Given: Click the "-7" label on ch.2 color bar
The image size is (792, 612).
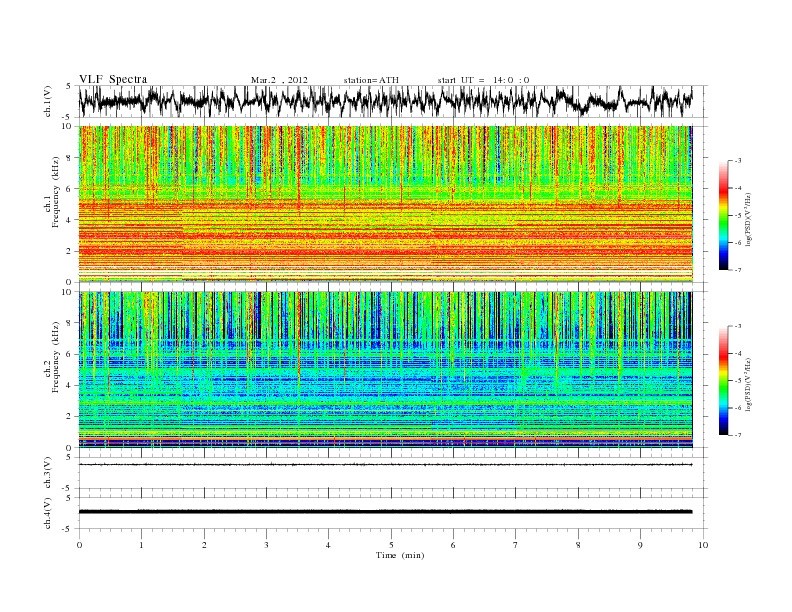Looking at the screenshot, I should click(738, 435).
